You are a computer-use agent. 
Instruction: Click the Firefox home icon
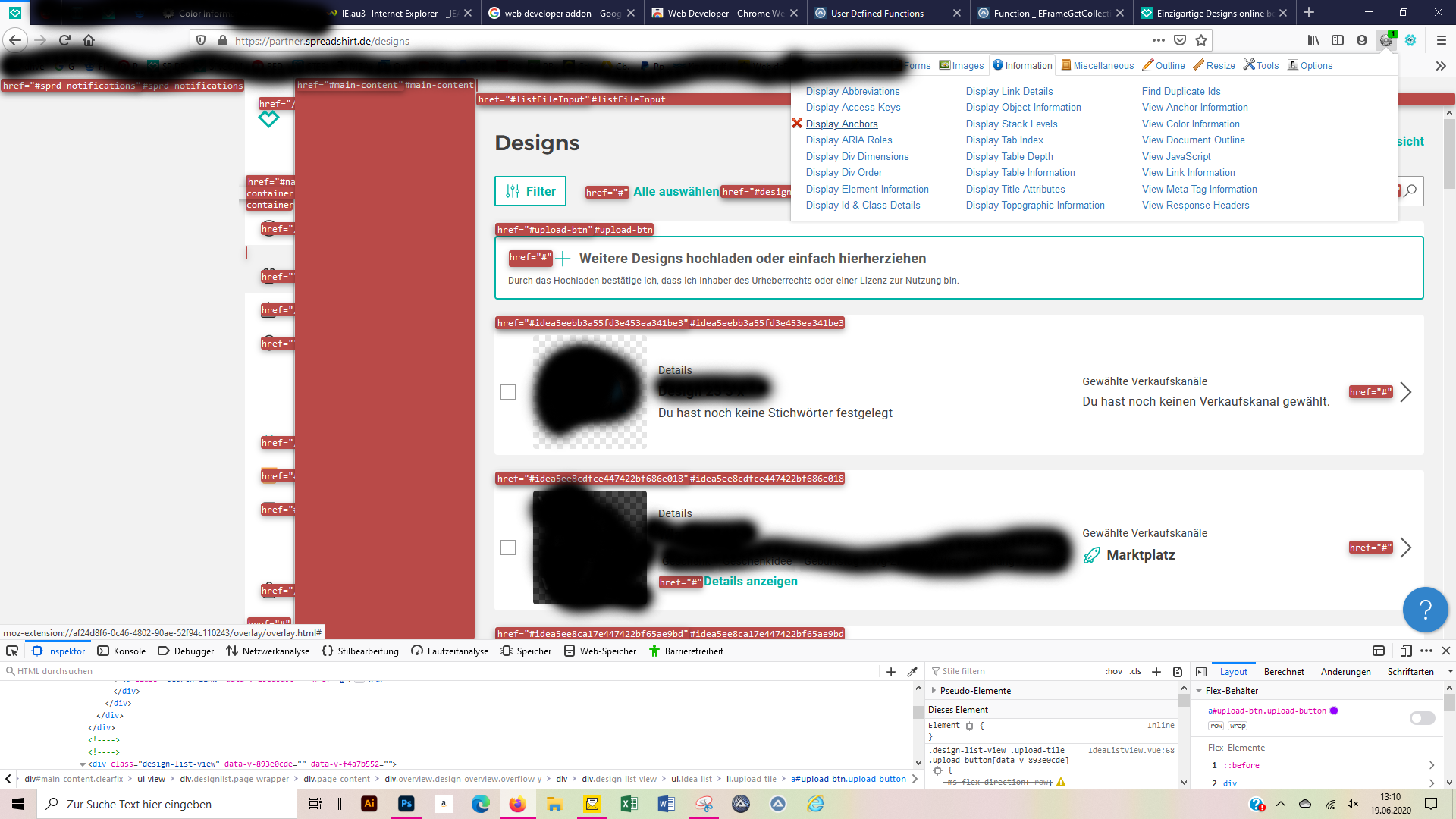tap(89, 40)
